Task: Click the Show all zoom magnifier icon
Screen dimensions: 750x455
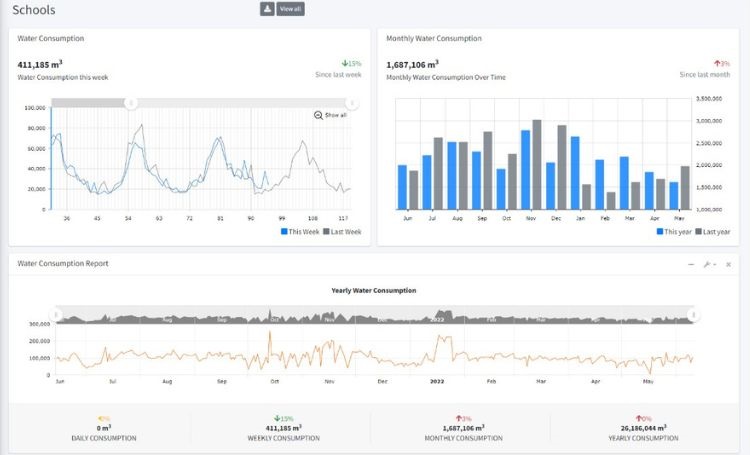Action: click(318, 115)
